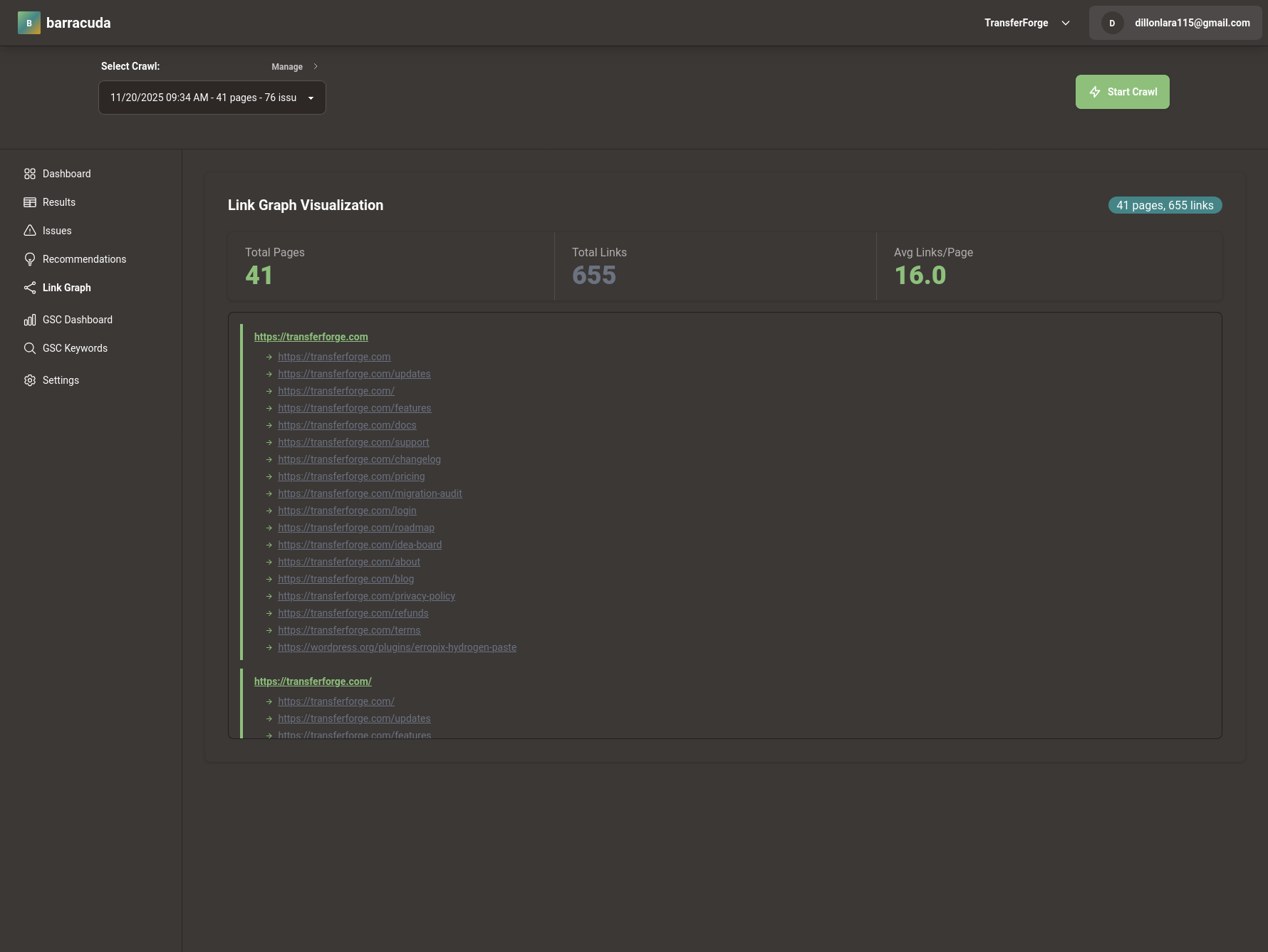Select the Link Graph share icon
This screenshot has width=1268, height=952.
pyautogui.click(x=30, y=288)
